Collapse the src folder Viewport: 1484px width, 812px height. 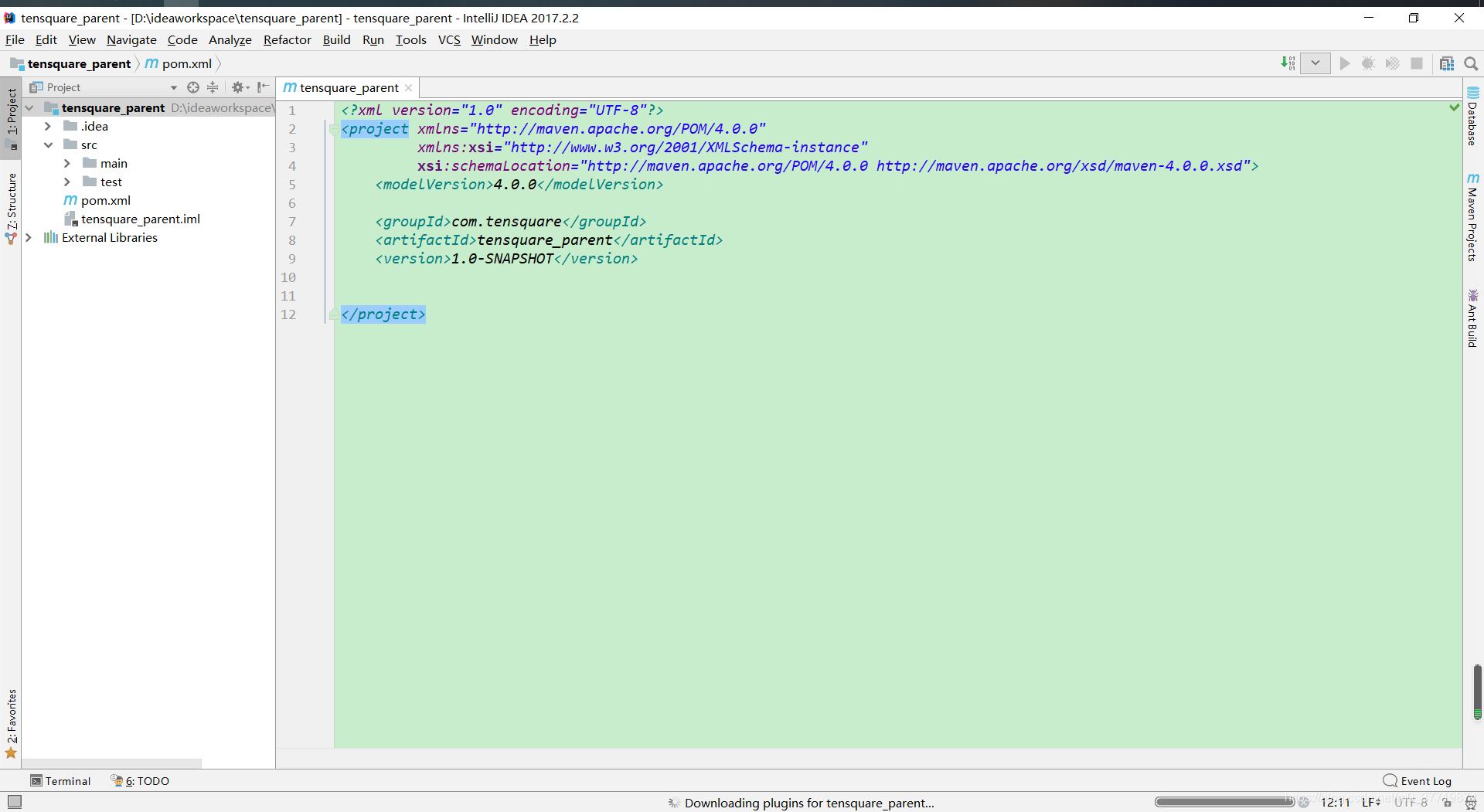[x=48, y=144]
